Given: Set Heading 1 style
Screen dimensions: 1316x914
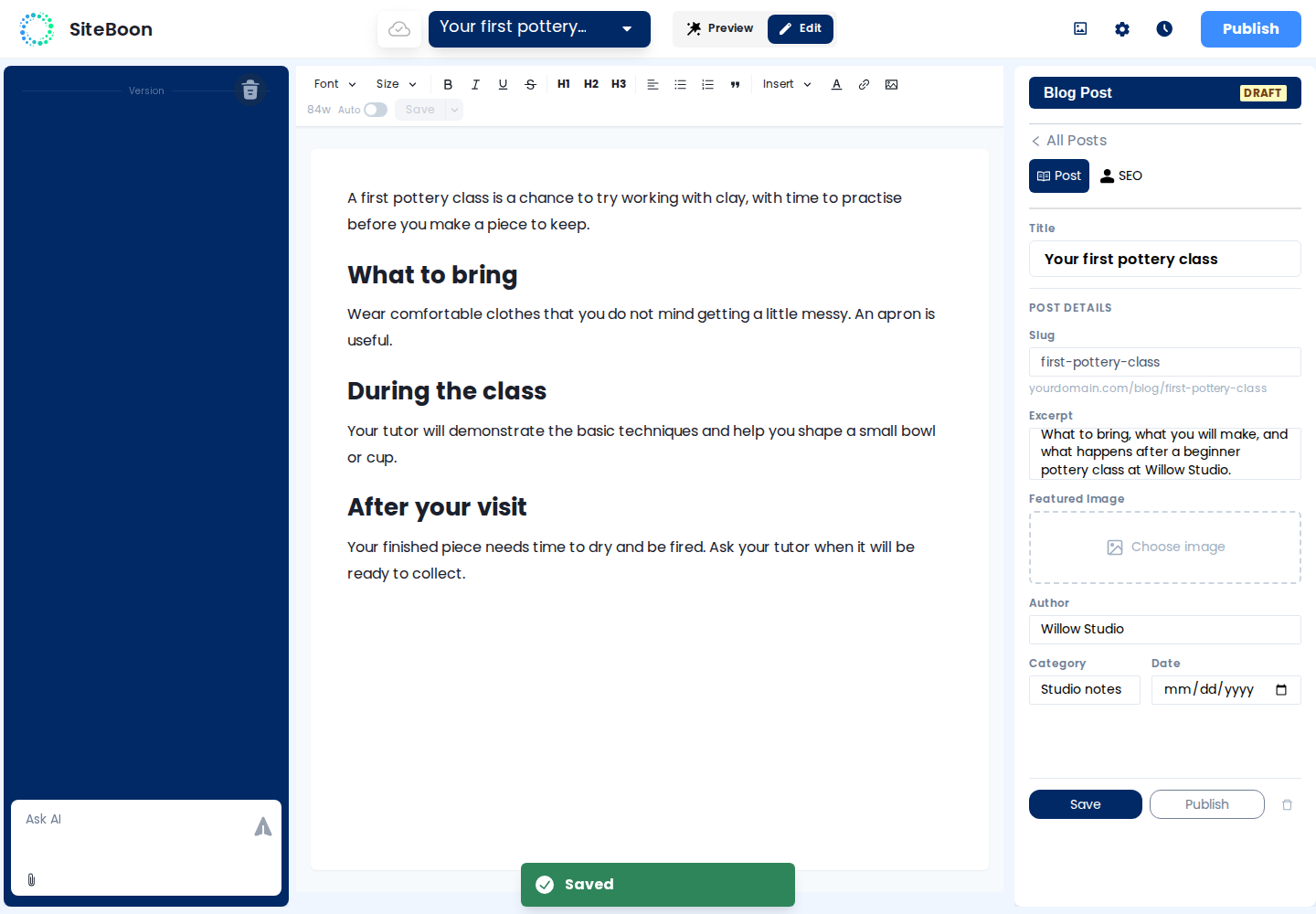Looking at the screenshot, I should coord(564,84).
